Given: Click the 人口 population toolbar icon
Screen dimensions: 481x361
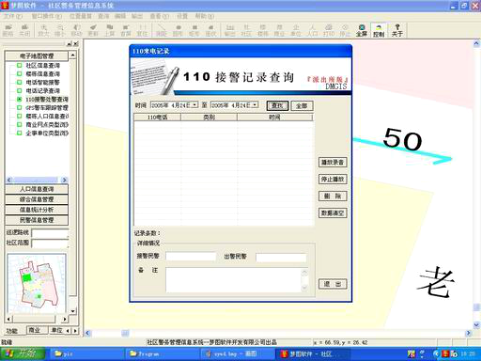Looking at the screenshot, I should coord(312,30).
